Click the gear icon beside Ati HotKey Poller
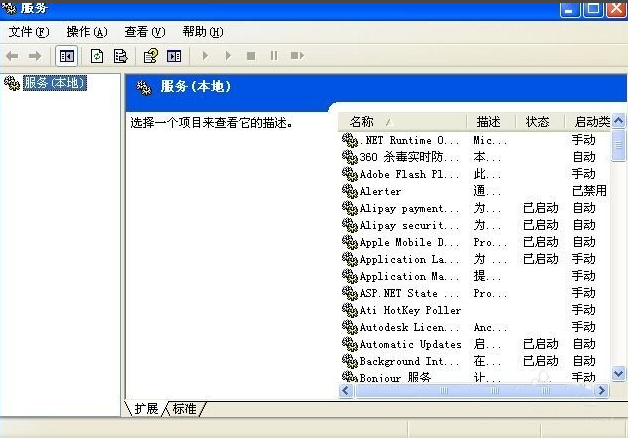This screenshot has width=628, height=438. coord(350,310)
